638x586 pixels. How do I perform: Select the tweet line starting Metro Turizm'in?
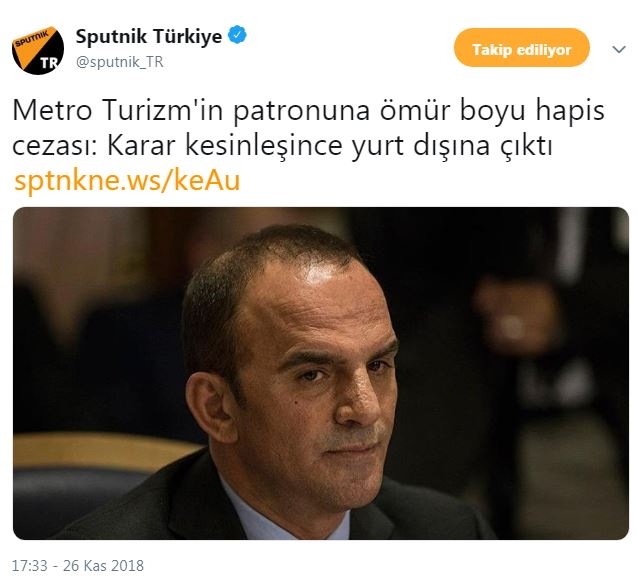click(x=308, y=110)
